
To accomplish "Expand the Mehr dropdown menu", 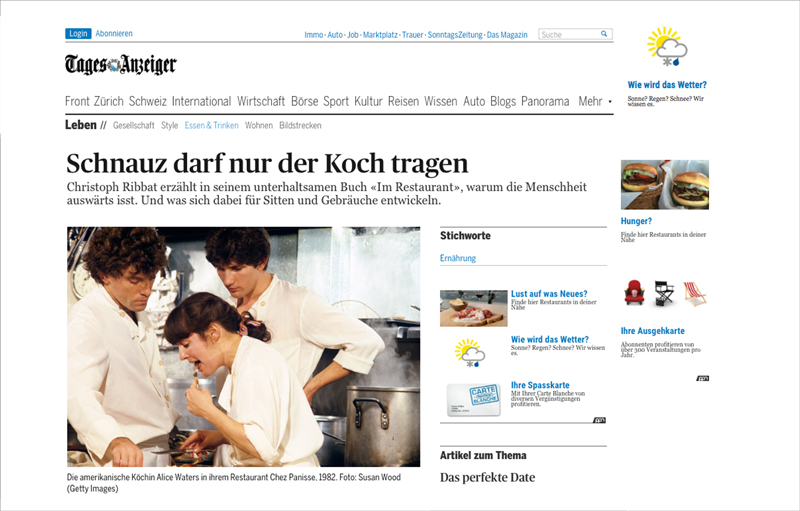I will [x=594, y=101].
